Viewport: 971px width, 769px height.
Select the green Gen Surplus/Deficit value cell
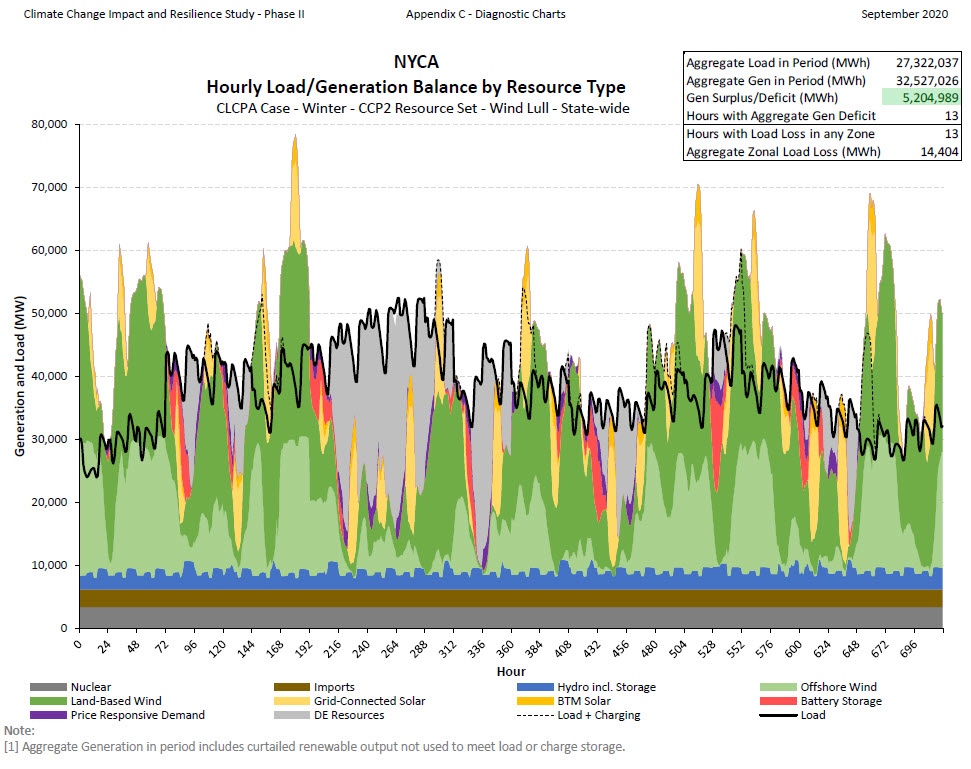921,98
